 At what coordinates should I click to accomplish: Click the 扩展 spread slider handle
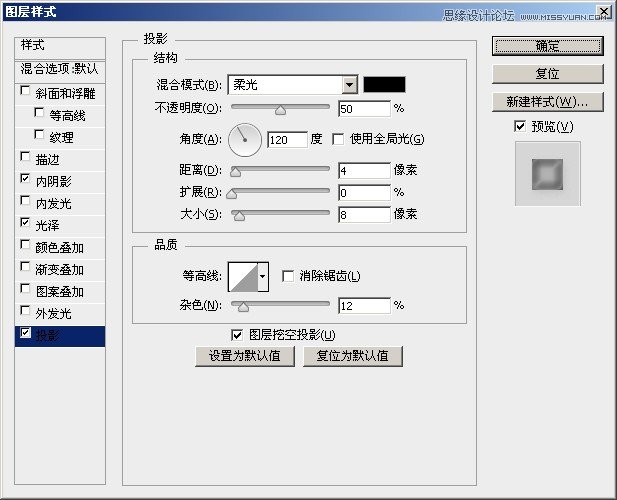232,194
